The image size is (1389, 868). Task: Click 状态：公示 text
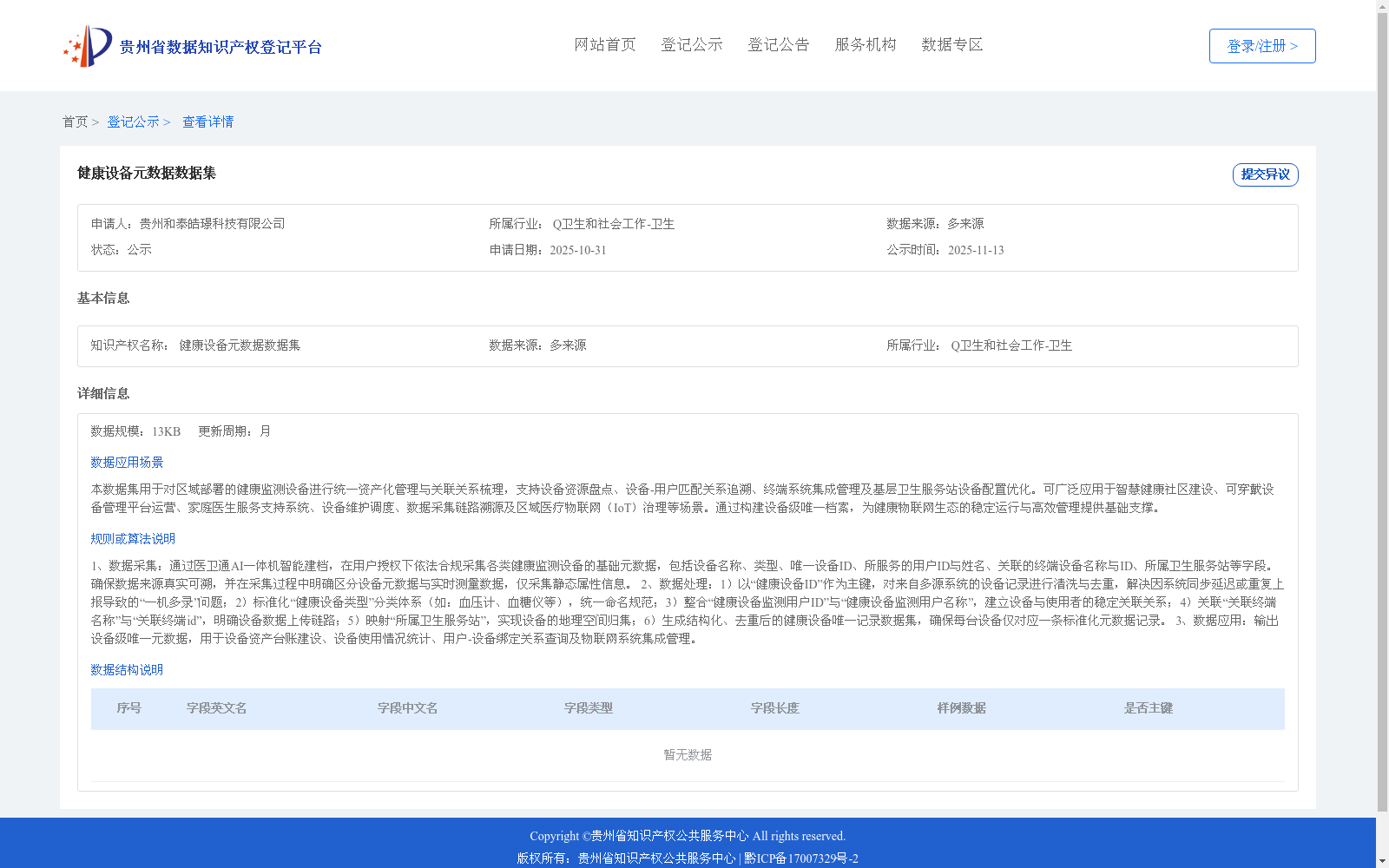(122, 250)
